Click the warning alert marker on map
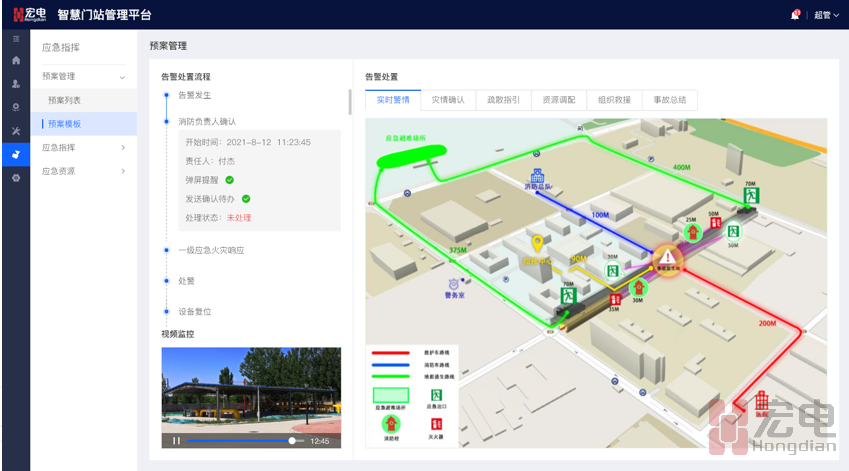Image resolution: width=849 pixels, height=471 pixels. (665, 259)
